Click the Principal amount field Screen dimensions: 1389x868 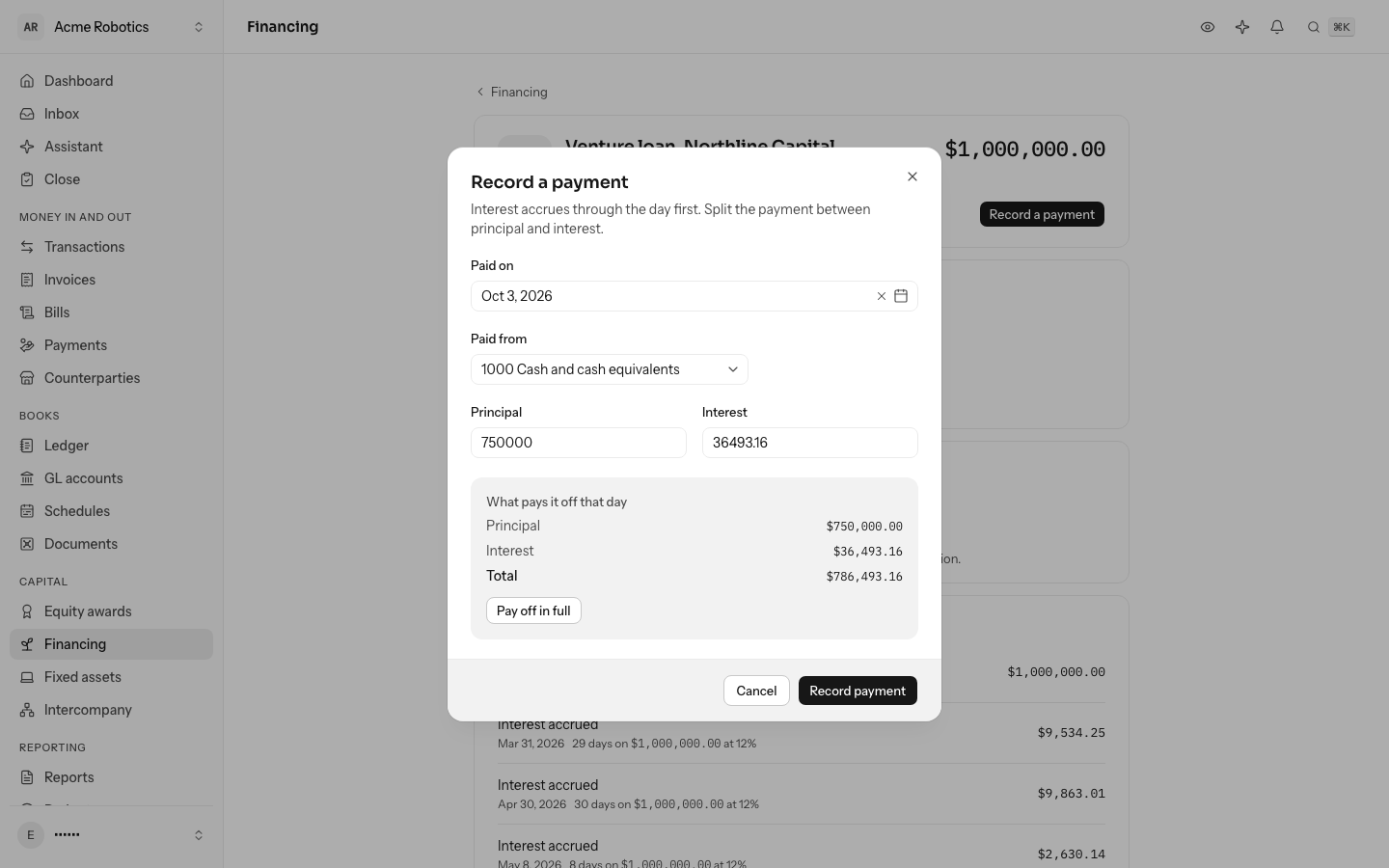(579, 443)
